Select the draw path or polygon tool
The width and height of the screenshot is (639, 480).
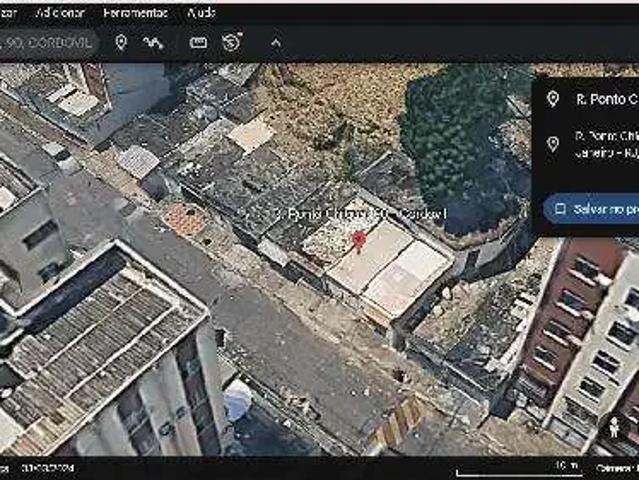point(153,42)
